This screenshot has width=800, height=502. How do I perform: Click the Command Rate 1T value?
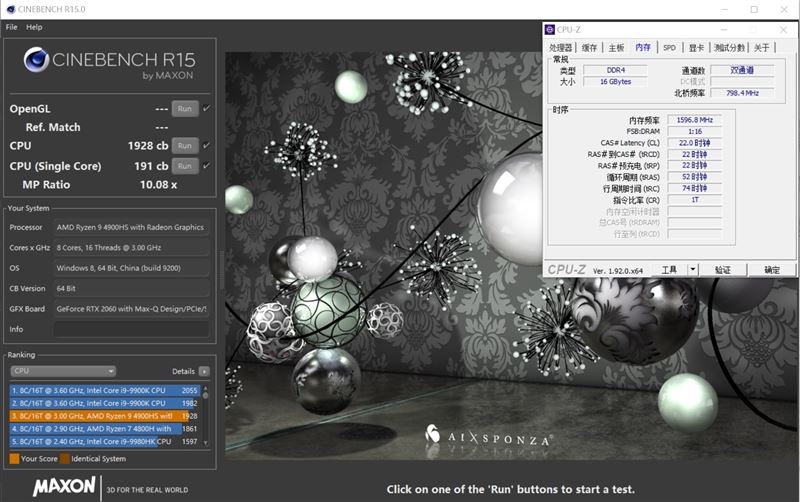point(694,200)
